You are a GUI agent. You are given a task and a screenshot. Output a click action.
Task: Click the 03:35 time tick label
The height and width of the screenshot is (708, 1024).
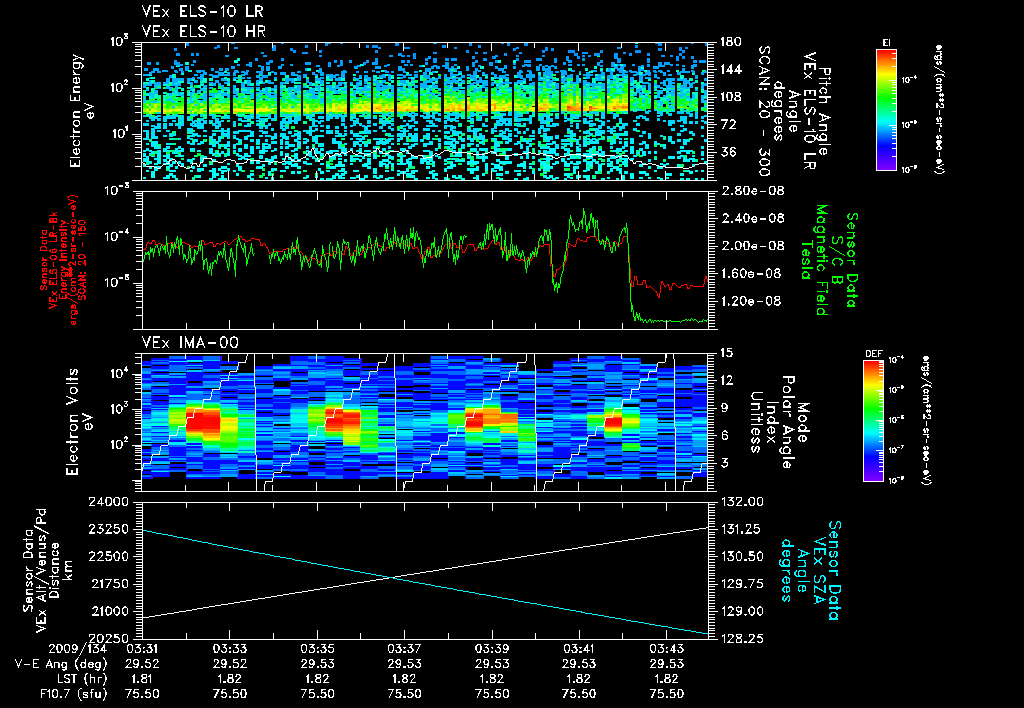(x=317, y=649)
